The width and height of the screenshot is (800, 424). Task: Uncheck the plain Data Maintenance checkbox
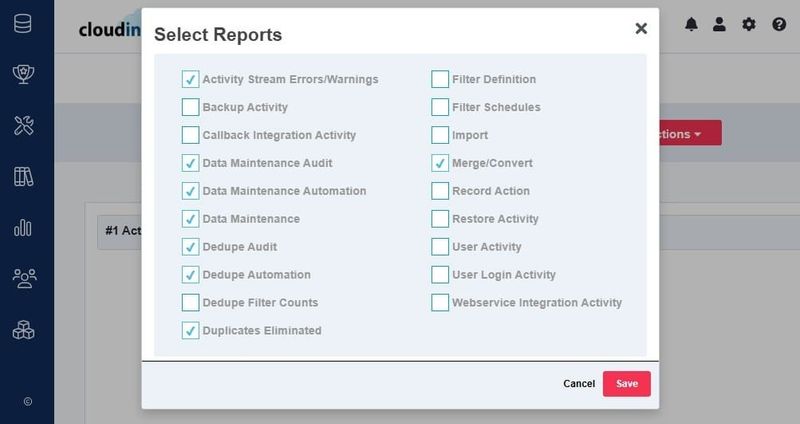190,219
